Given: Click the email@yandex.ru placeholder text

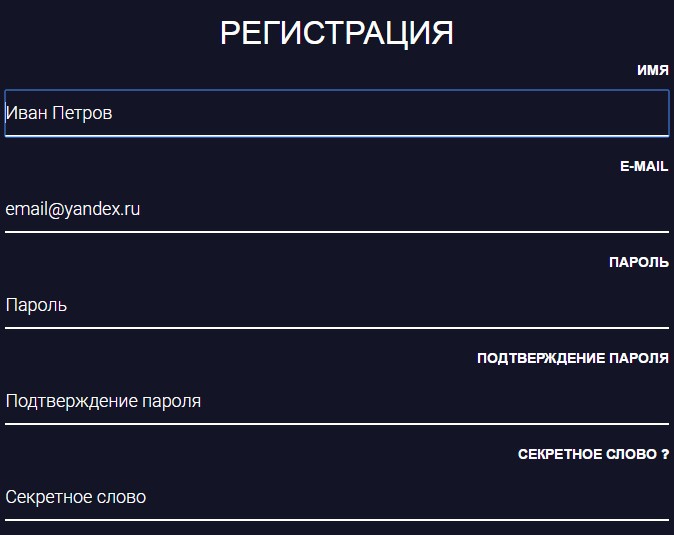Looking at the screenshot, I should 73,209.
